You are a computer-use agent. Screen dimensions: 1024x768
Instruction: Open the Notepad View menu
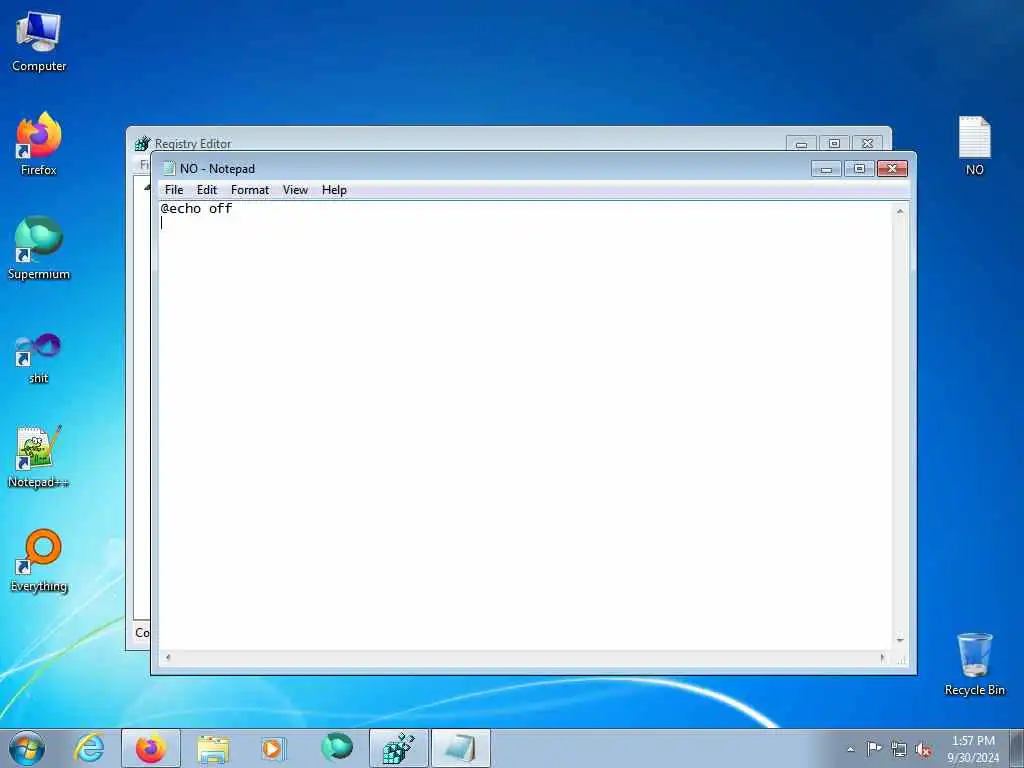coord(295,190)
